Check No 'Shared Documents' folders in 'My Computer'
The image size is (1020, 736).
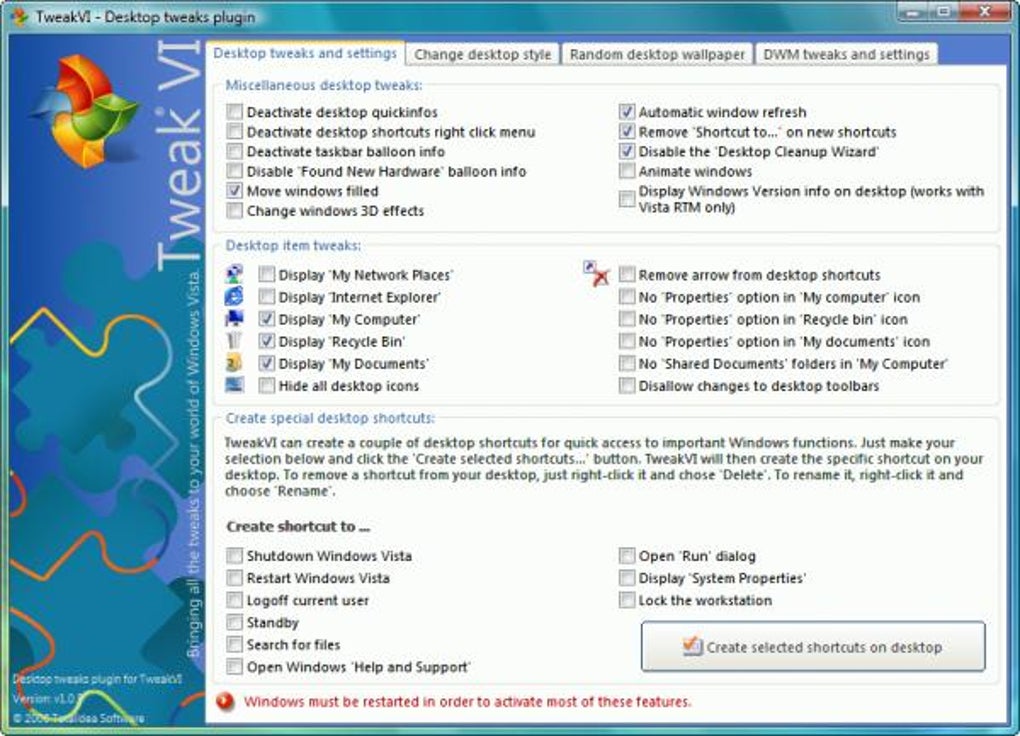pyautogui.click(x=626, y=363)
